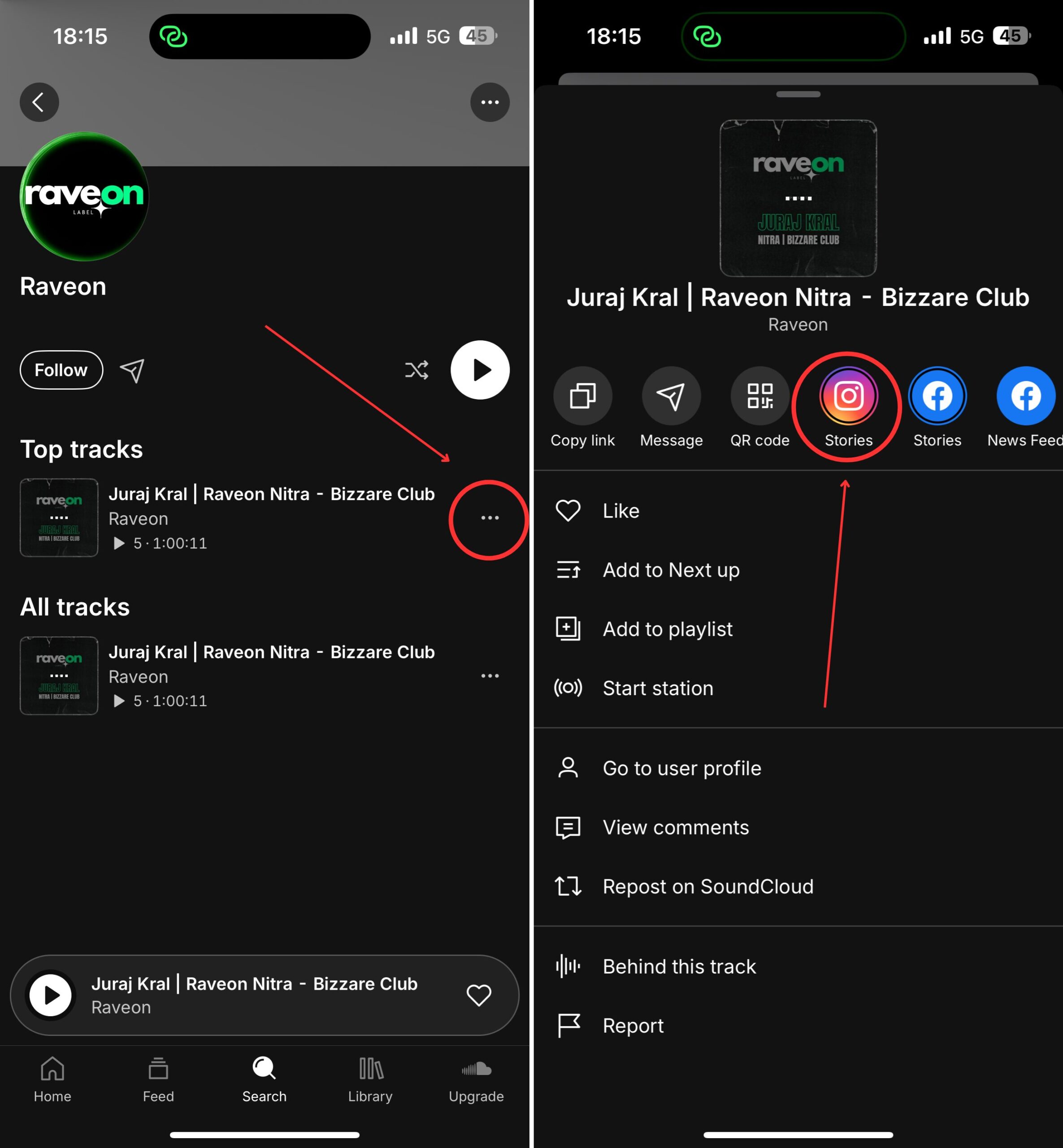Start station from this track
Viewport: 1063px width, 1148px height.
click(x=798, y=688)
